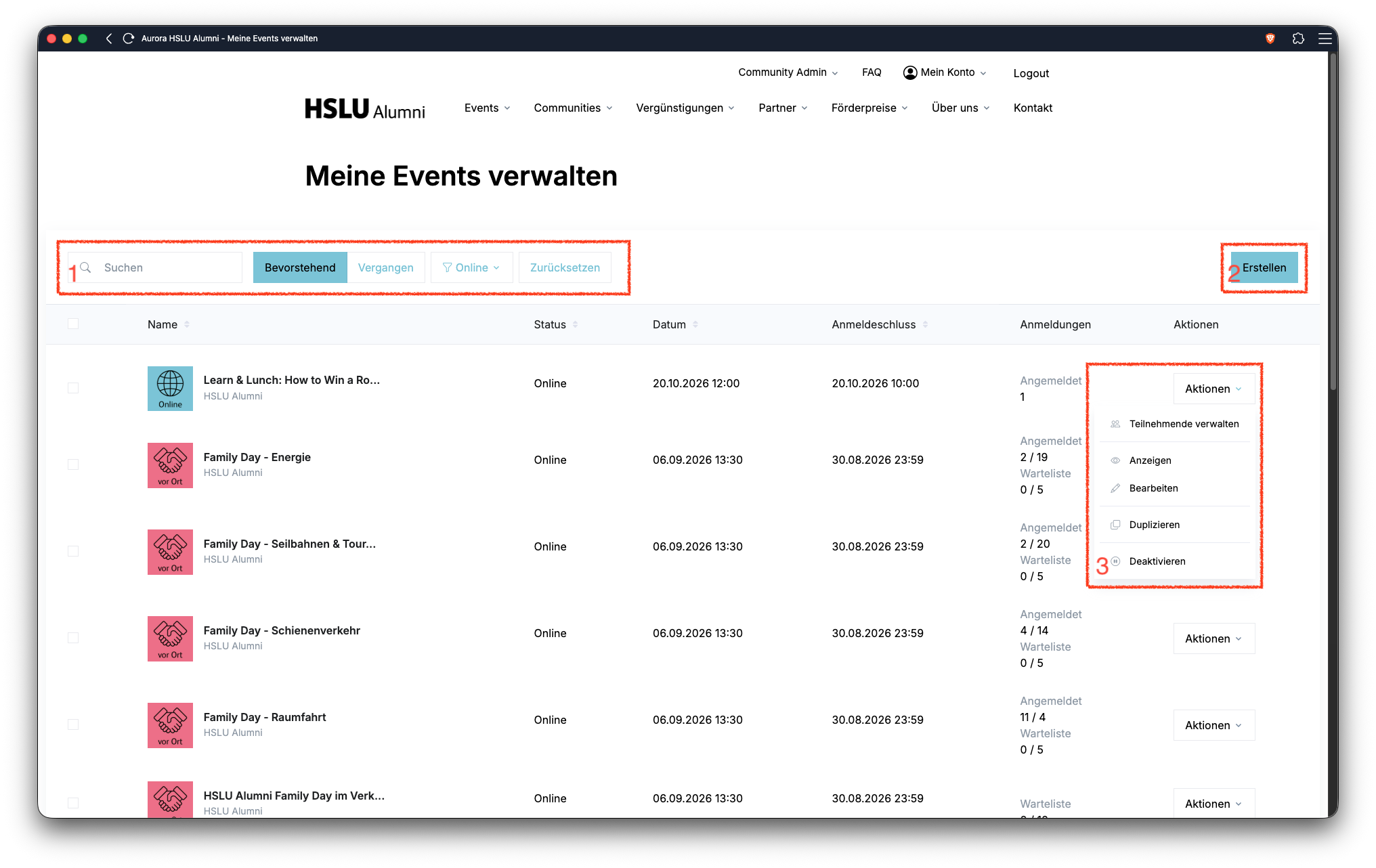Viewport: 1376px width, 868px height.
Task: Click the Zurücksetzen reset button
Action: click(x=565, y=267)
